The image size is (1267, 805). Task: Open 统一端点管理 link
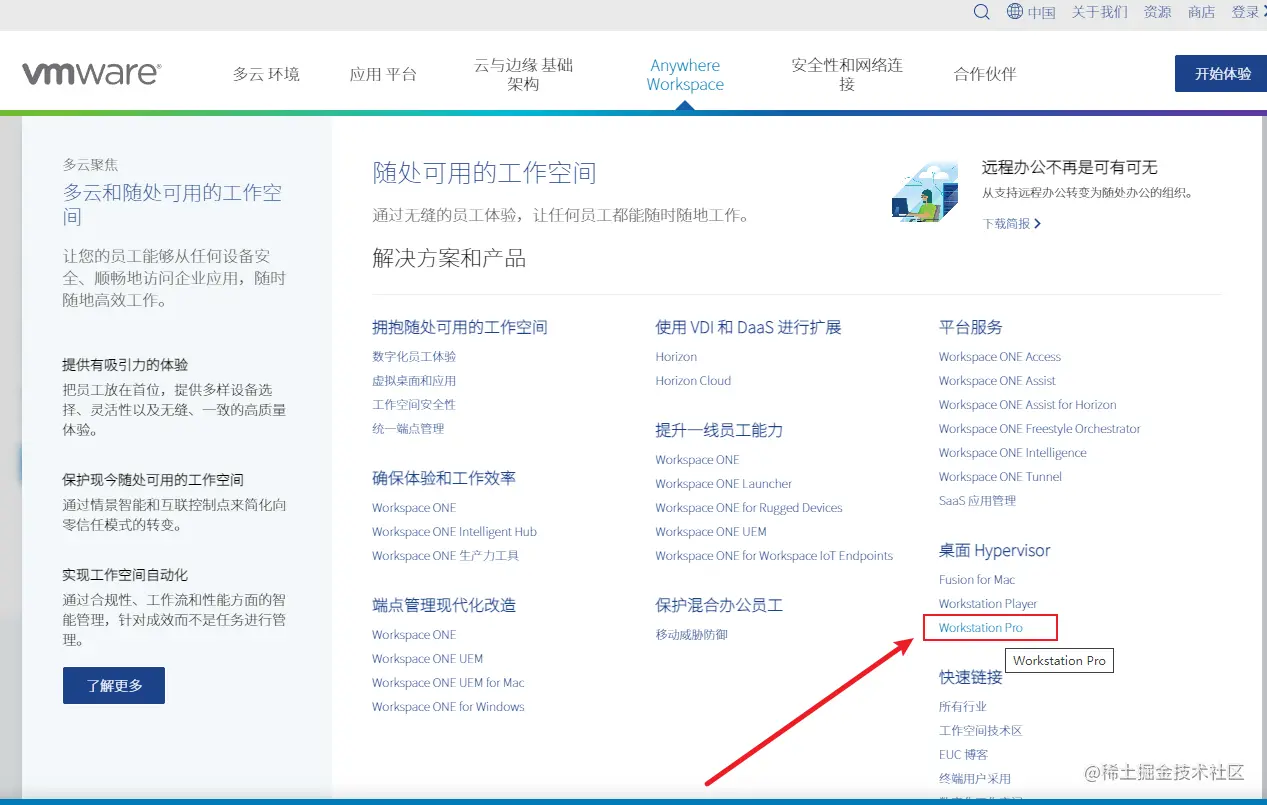pyautogui.click(x=408, y=429)
